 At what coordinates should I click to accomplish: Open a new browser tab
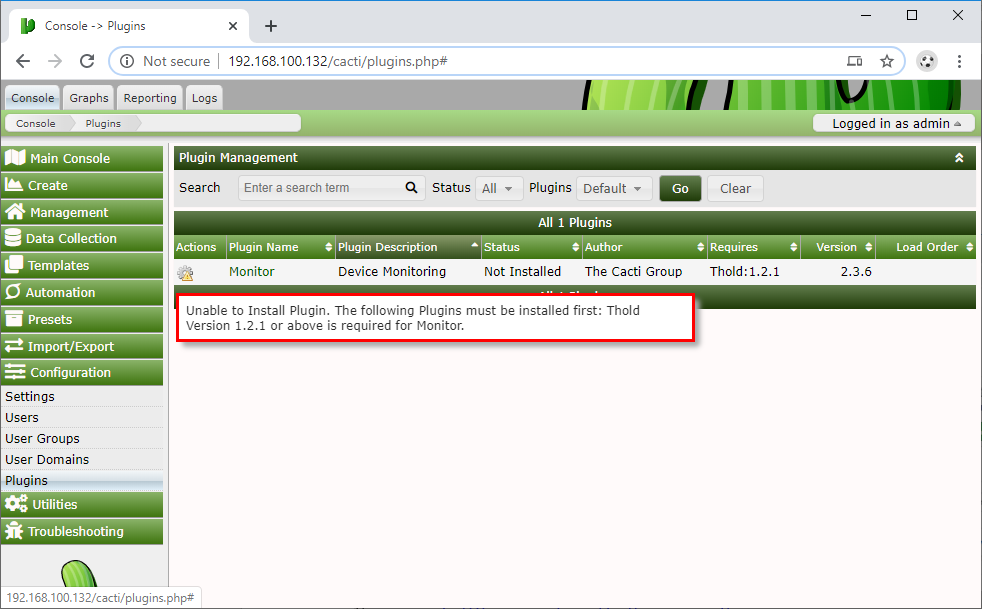pos(271,26)
